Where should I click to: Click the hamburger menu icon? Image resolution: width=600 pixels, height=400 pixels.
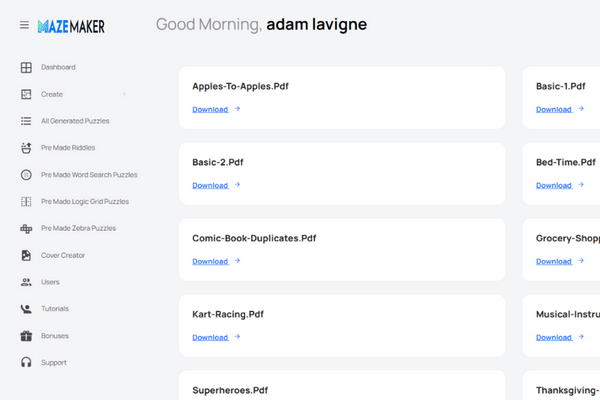[x=24, y=25]
